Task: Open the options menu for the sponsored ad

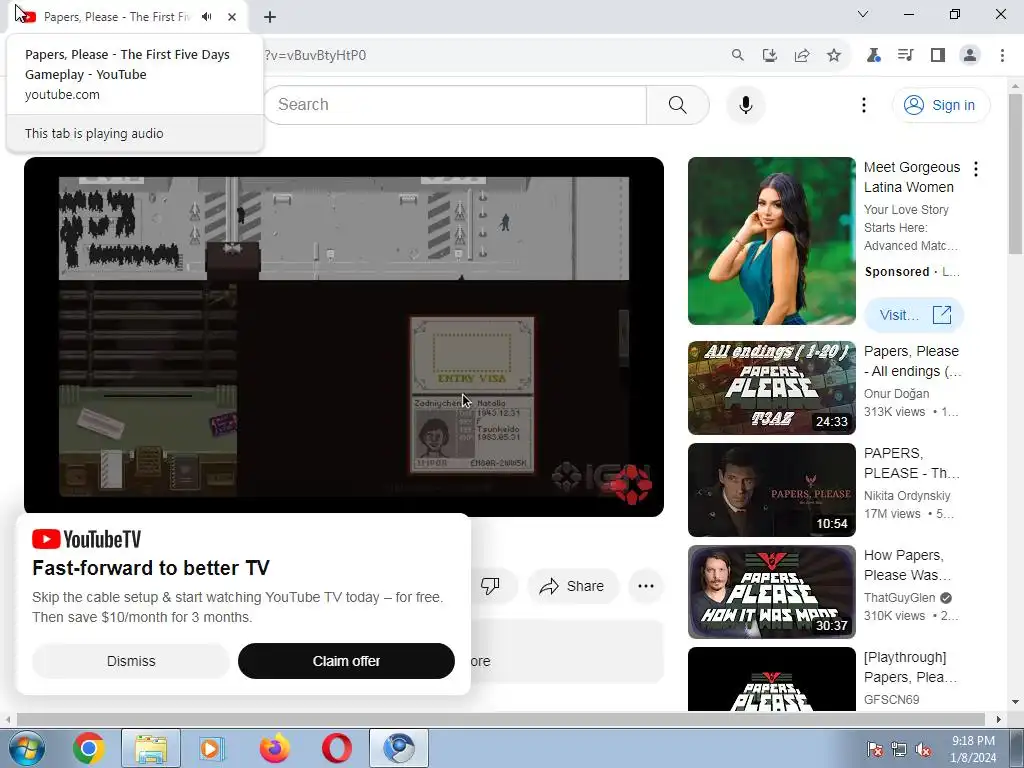Action: pos(976,169)
